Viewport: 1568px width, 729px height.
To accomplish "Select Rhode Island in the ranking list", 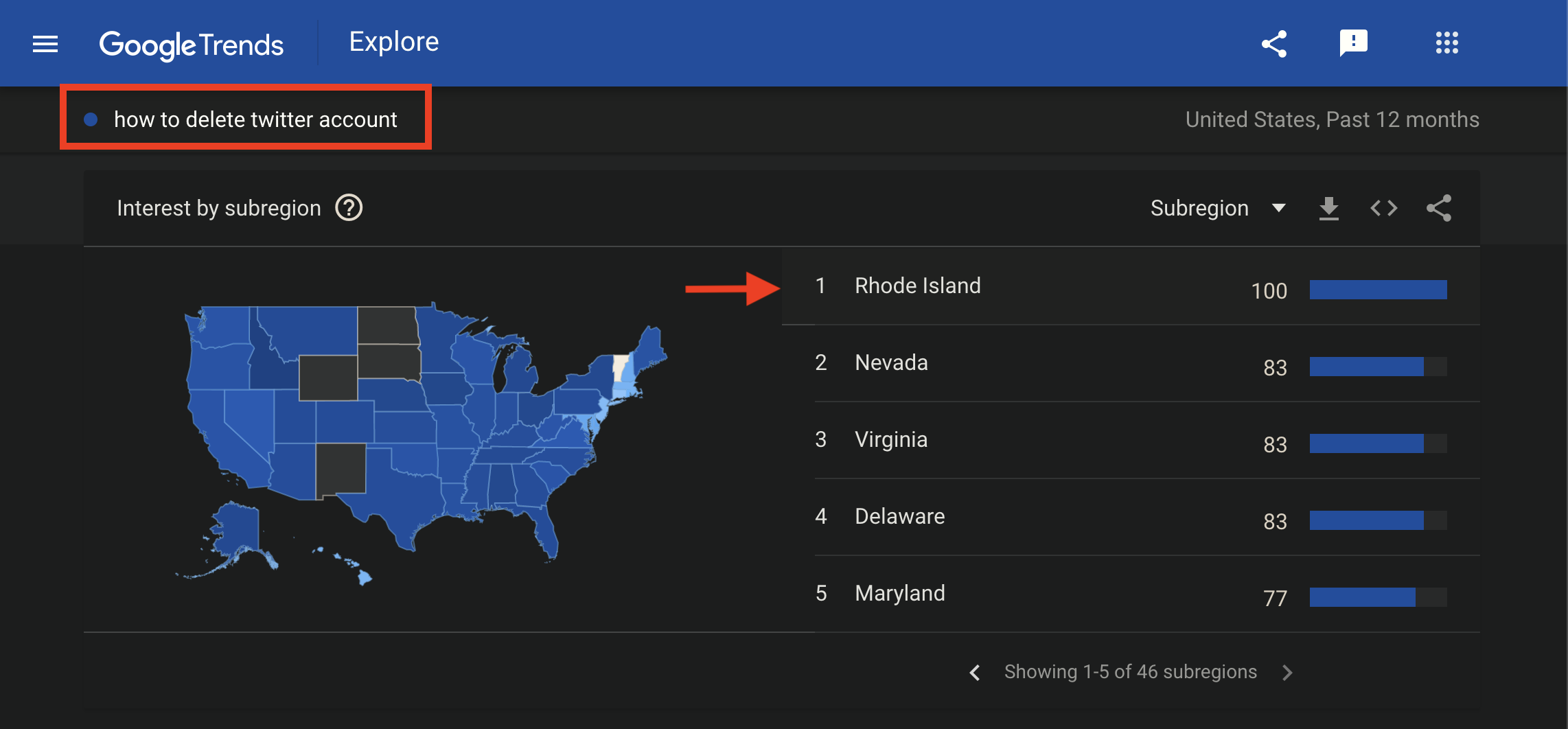I will tap(917, 286).
